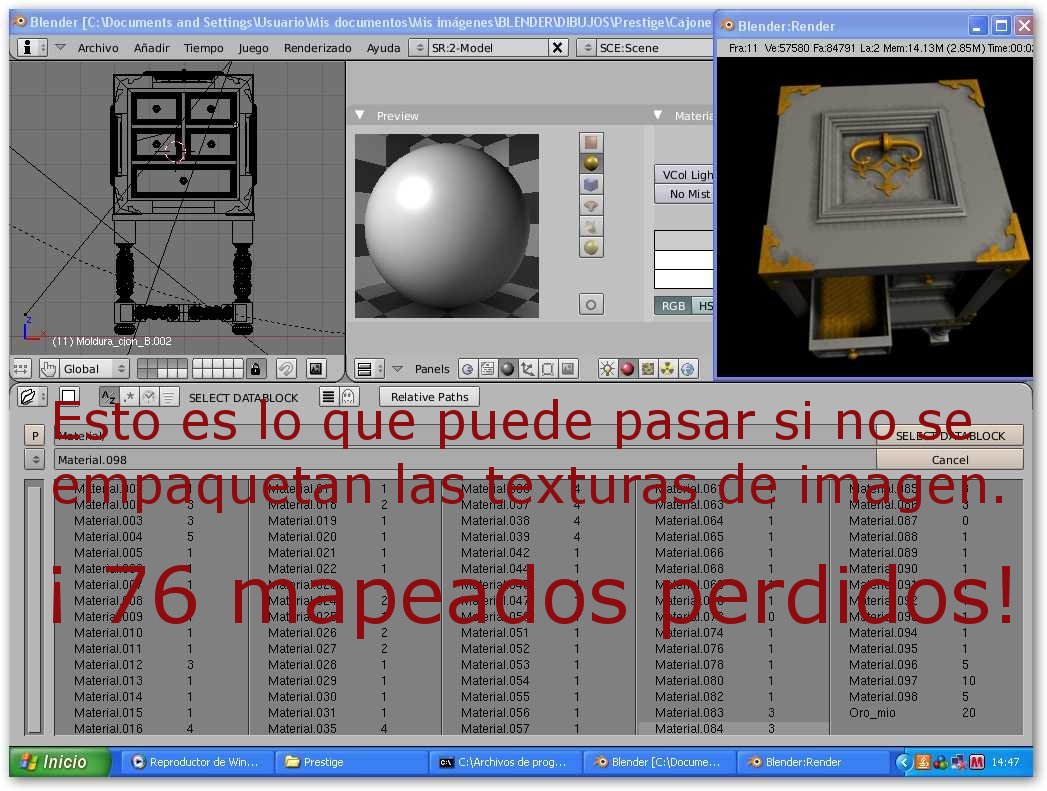
Task: Open Script context panel icon
Action: (x=487, y=369)
